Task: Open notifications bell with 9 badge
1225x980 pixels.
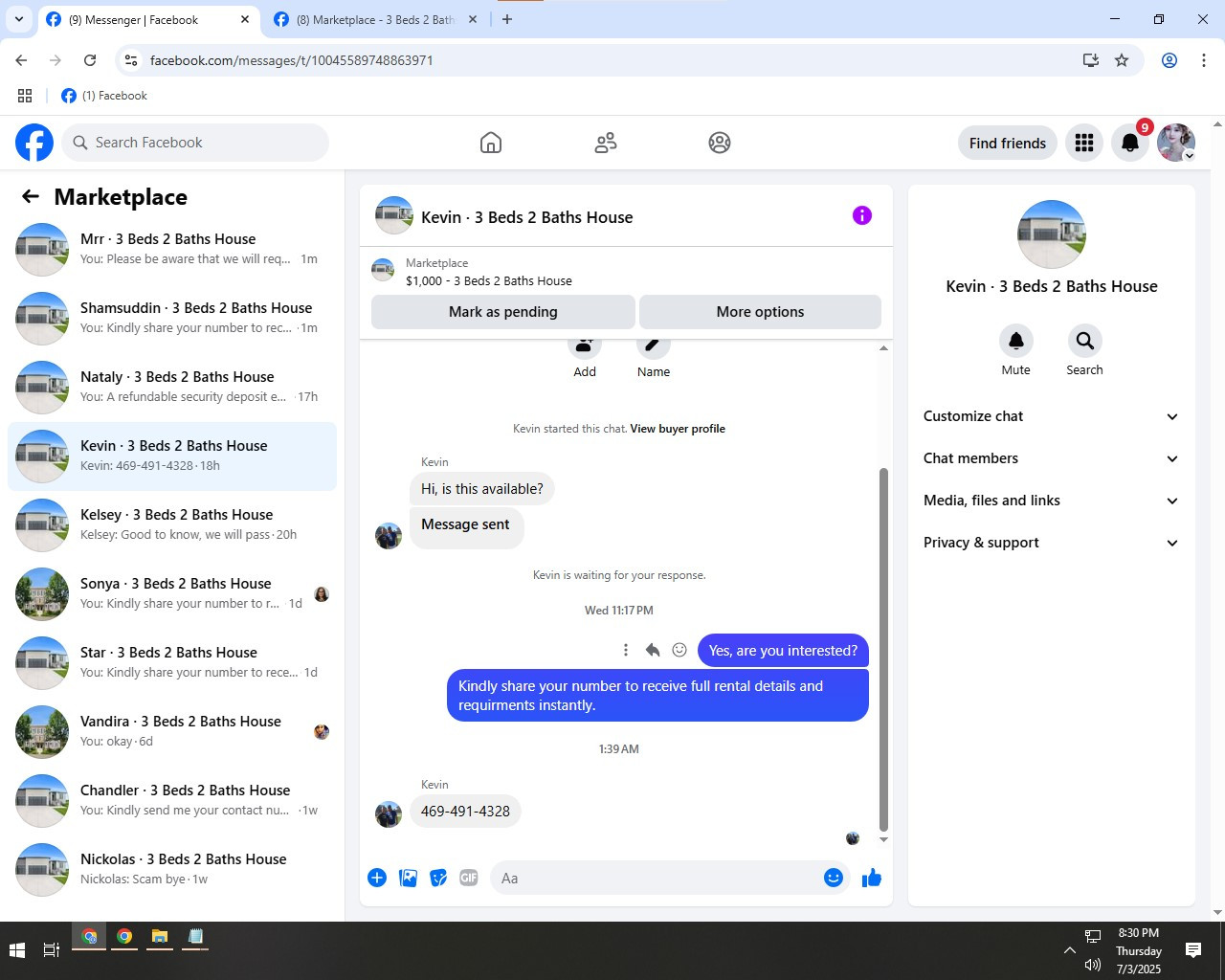Action: point(1130,143)
